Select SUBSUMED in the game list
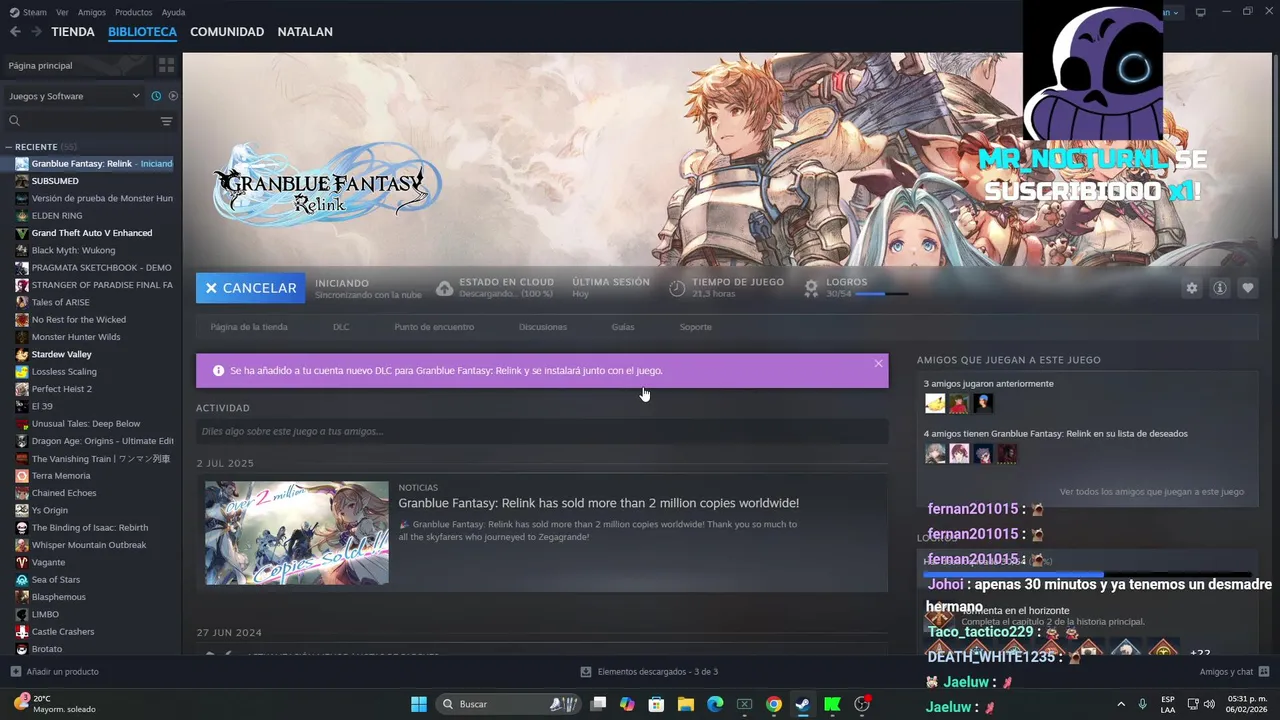Screen dimensions: 1280x720 (x=55, y=181)
